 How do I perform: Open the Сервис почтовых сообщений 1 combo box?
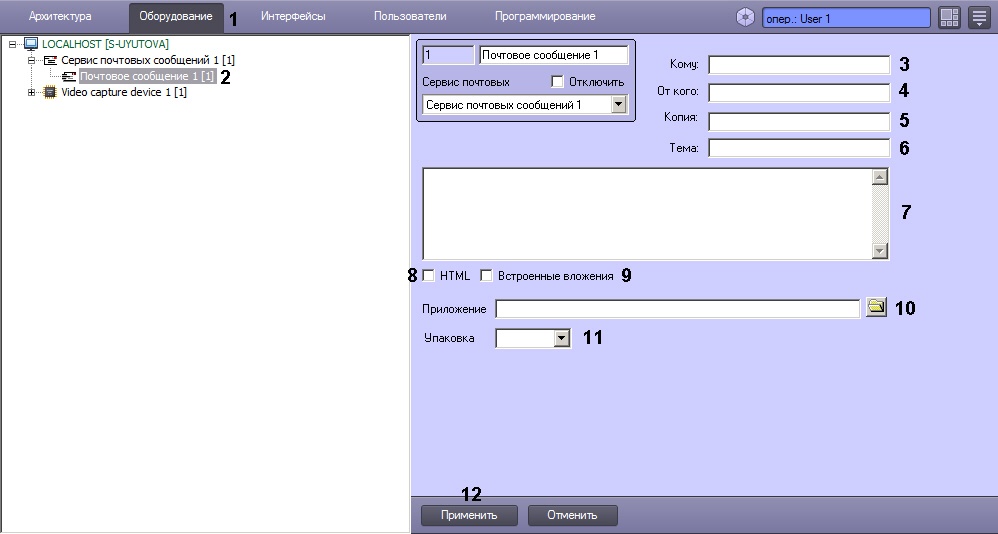pyautogui.click(x=618, y=105)
